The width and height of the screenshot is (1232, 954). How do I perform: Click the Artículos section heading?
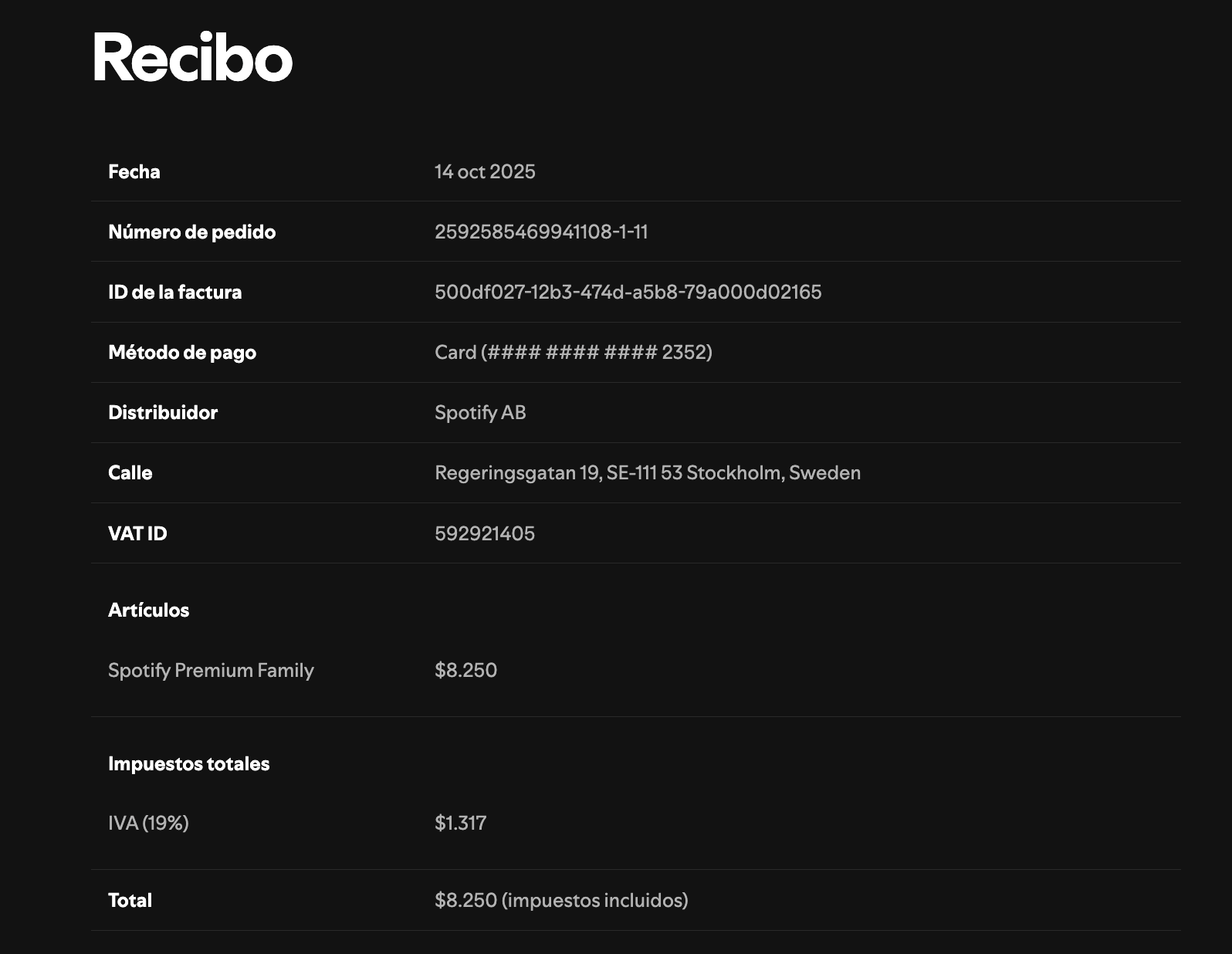[148, 610]
